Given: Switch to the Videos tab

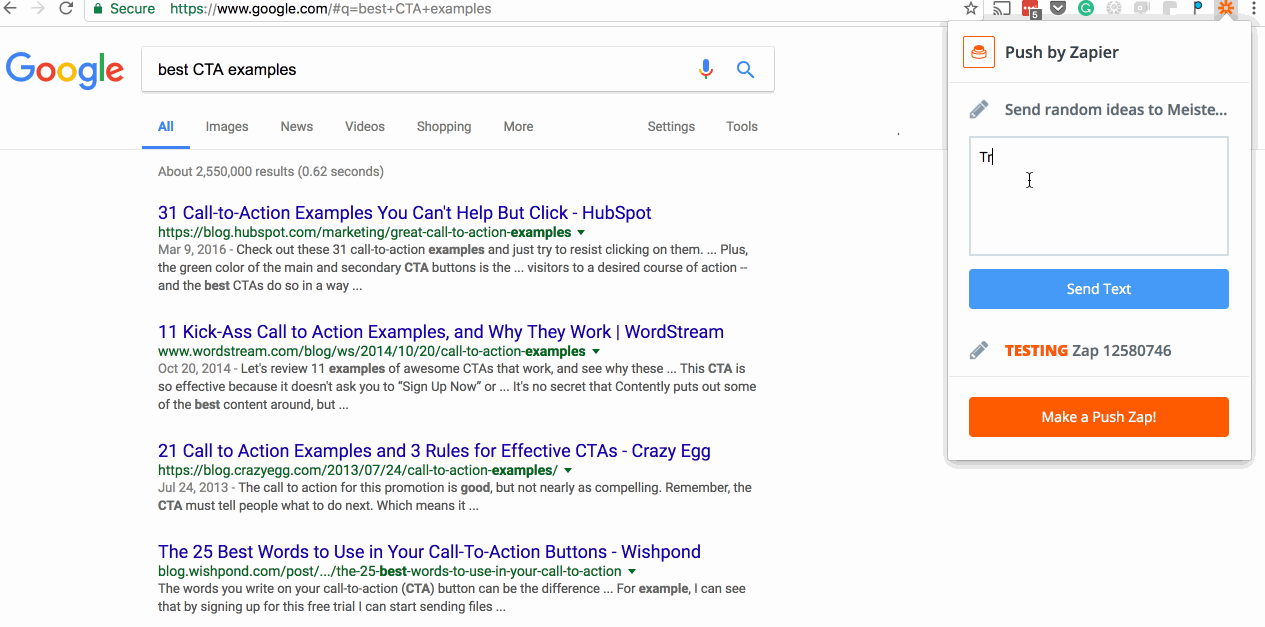Looking at the screenshot, I should (x=365, y=126).
